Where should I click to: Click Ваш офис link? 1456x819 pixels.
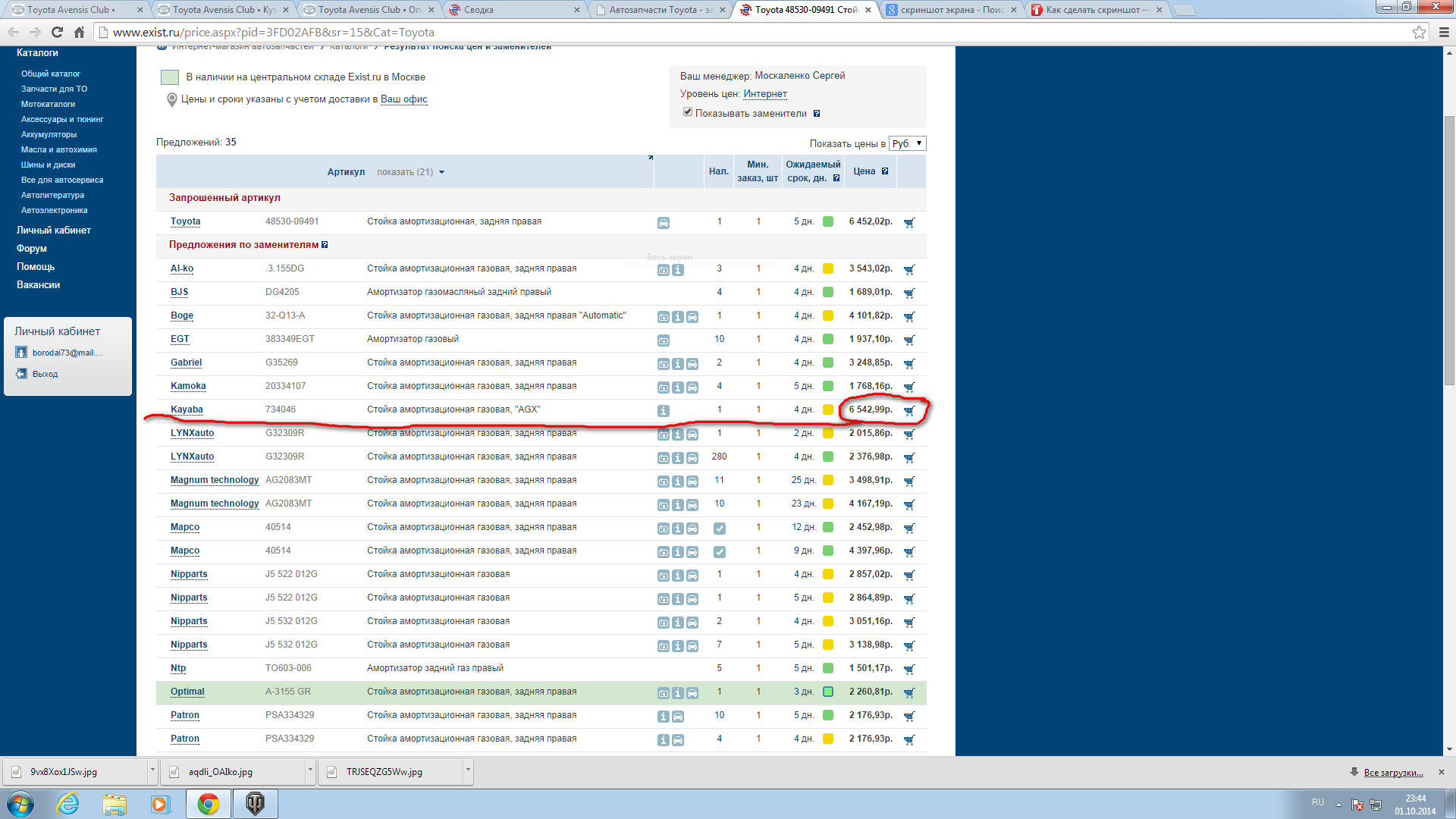tap(403, 99)
